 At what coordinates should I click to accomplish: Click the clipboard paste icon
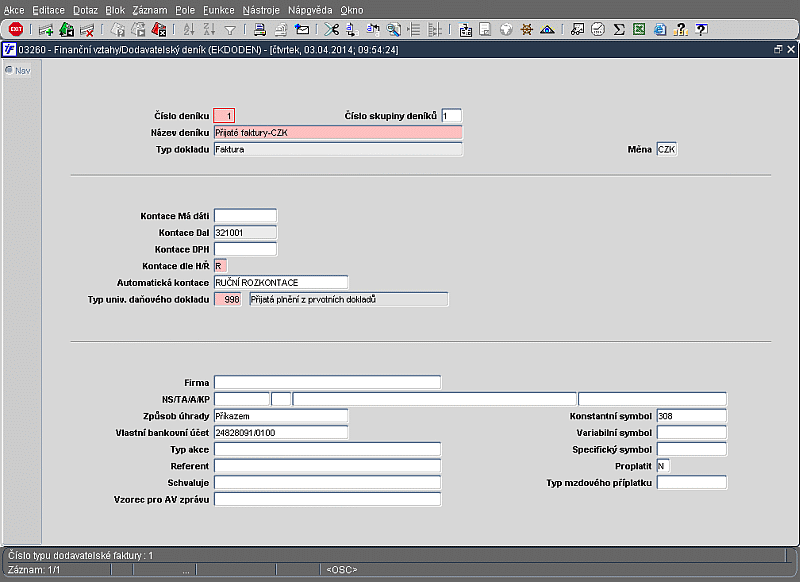click(x=465, y=30)
